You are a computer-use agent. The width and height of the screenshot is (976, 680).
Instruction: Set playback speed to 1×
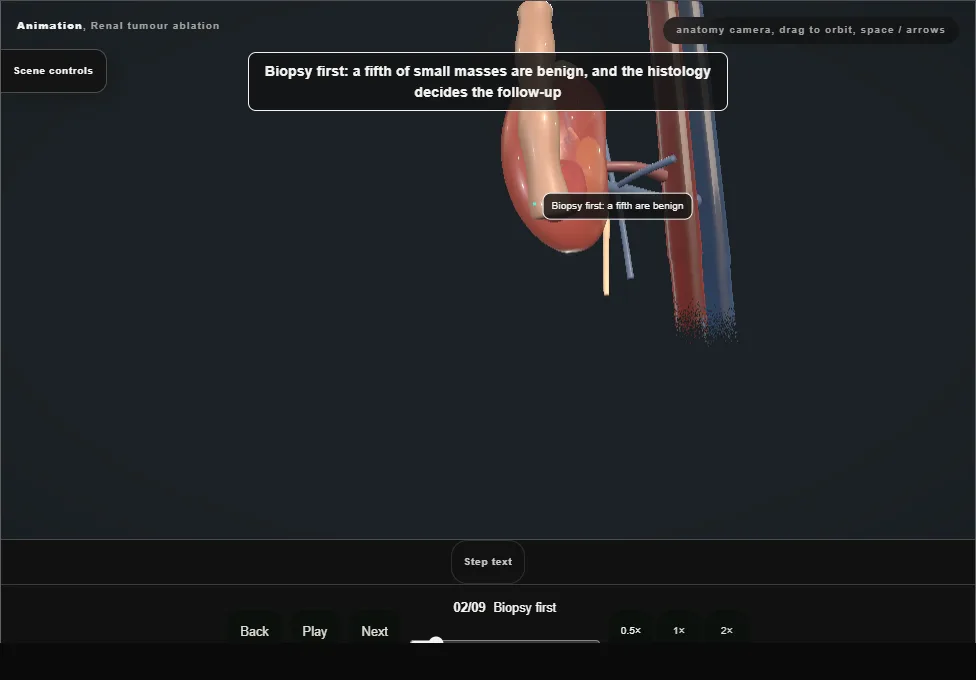[x=678, y=630]
